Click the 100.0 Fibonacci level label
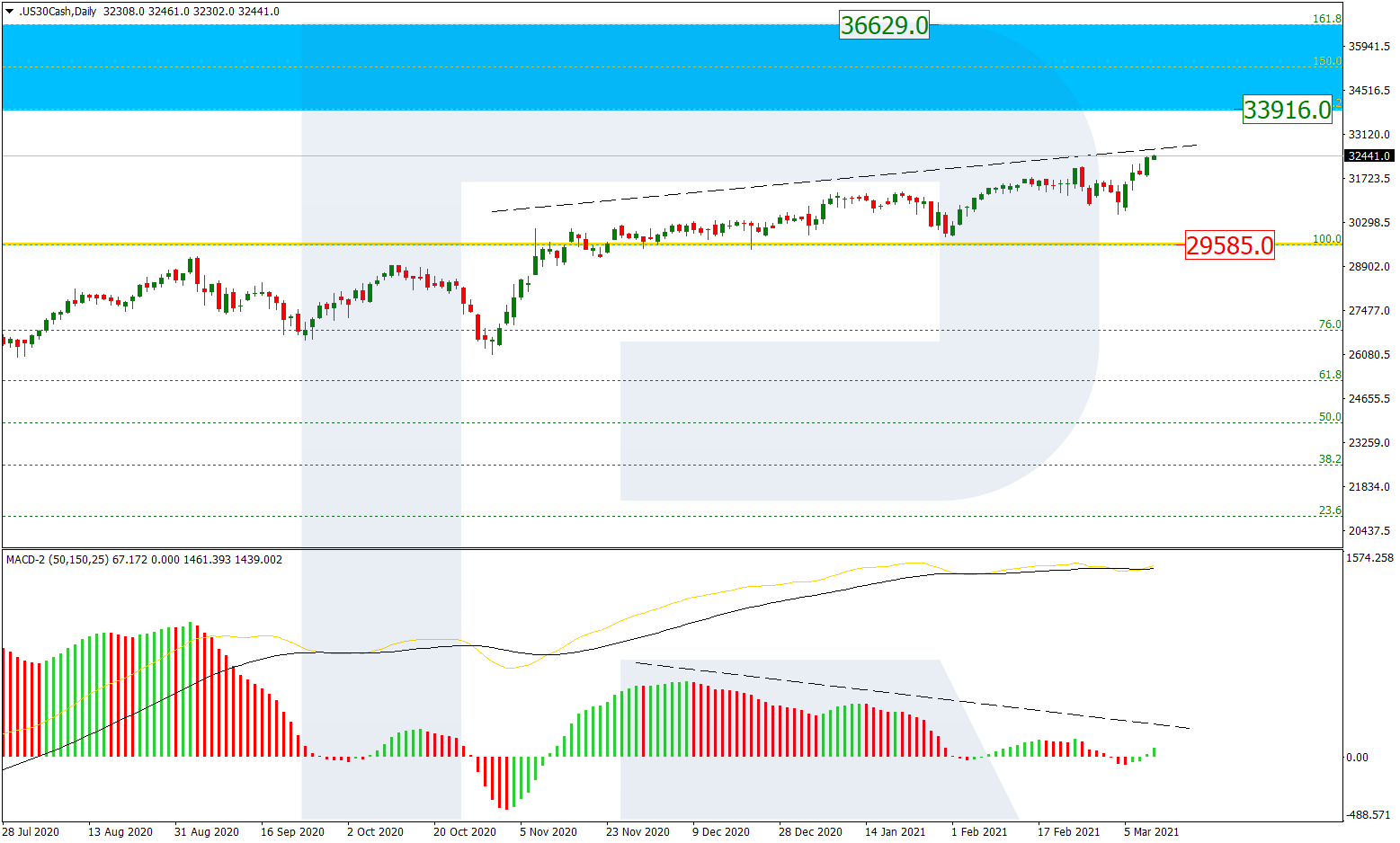1400x843 pixels. tap(1326, 239)
